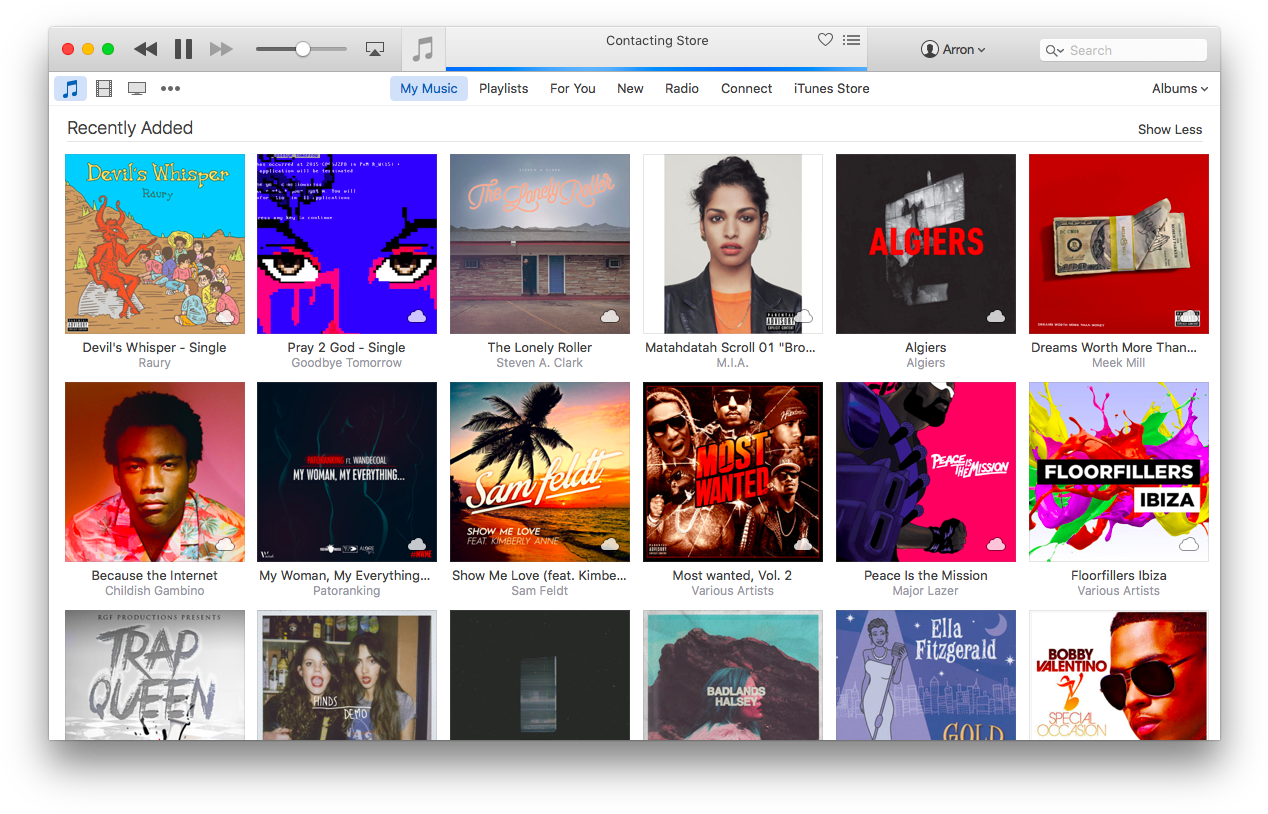
Task: Open the Radio tab
Action: point(681,88)
